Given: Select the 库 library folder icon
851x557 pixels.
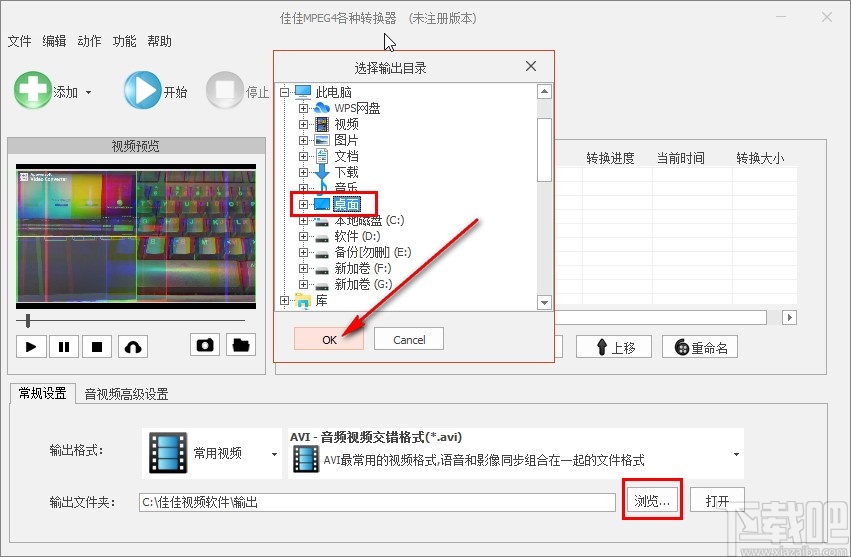Looking at the screenshot, I should pyautogui.click(x=303, y=300).
